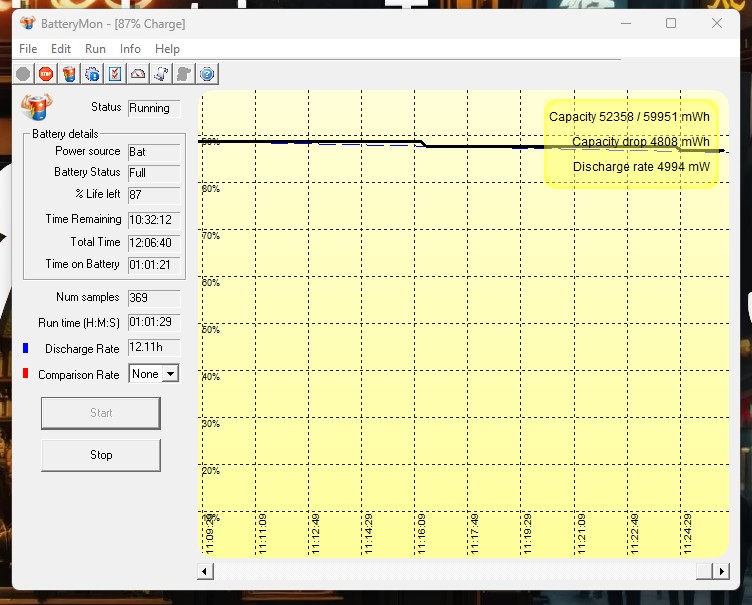
Task: Click the Capacity drop 4808 mWh text
Action: click(x=641, y=142)
